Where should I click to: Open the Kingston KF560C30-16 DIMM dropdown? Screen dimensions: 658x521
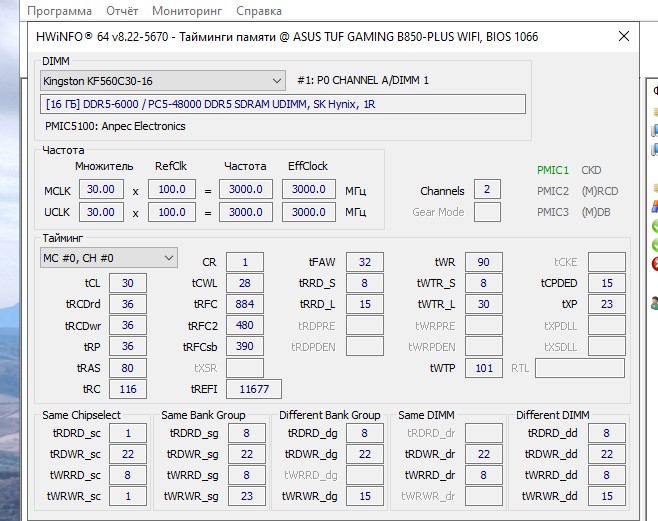pos(163,81)
